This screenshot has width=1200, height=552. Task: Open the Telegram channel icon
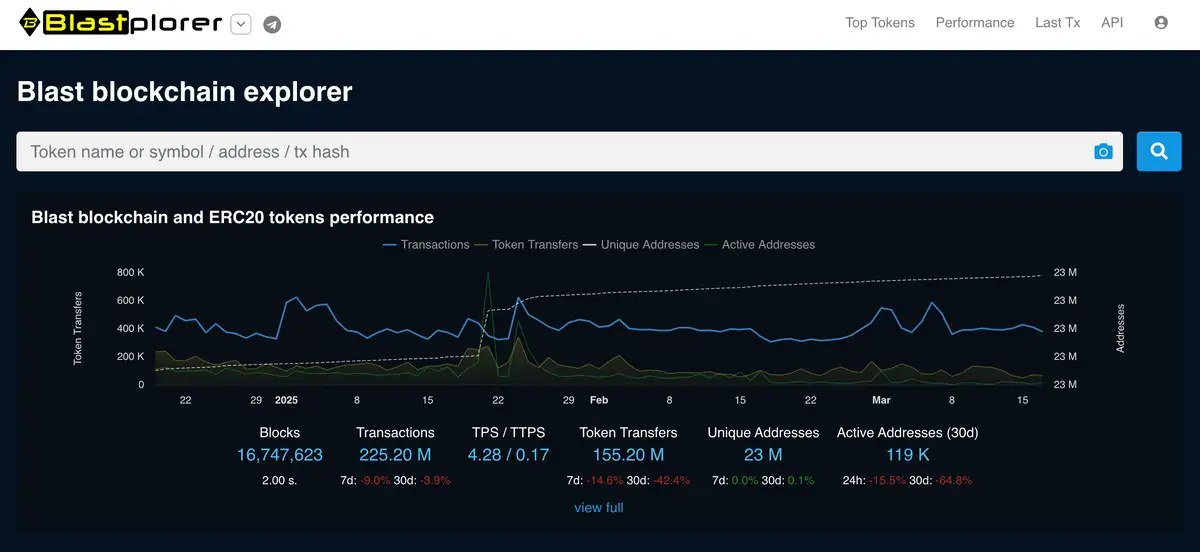tap(272, 25)
